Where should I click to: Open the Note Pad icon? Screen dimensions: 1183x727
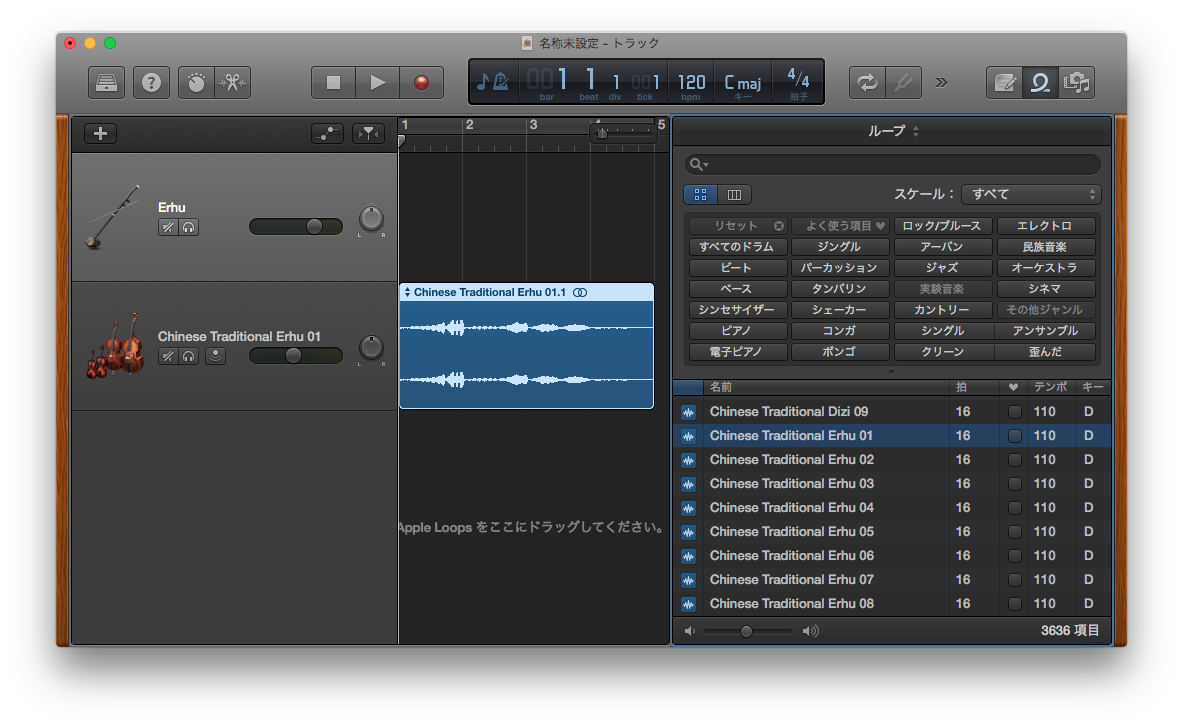(1004, 83)
